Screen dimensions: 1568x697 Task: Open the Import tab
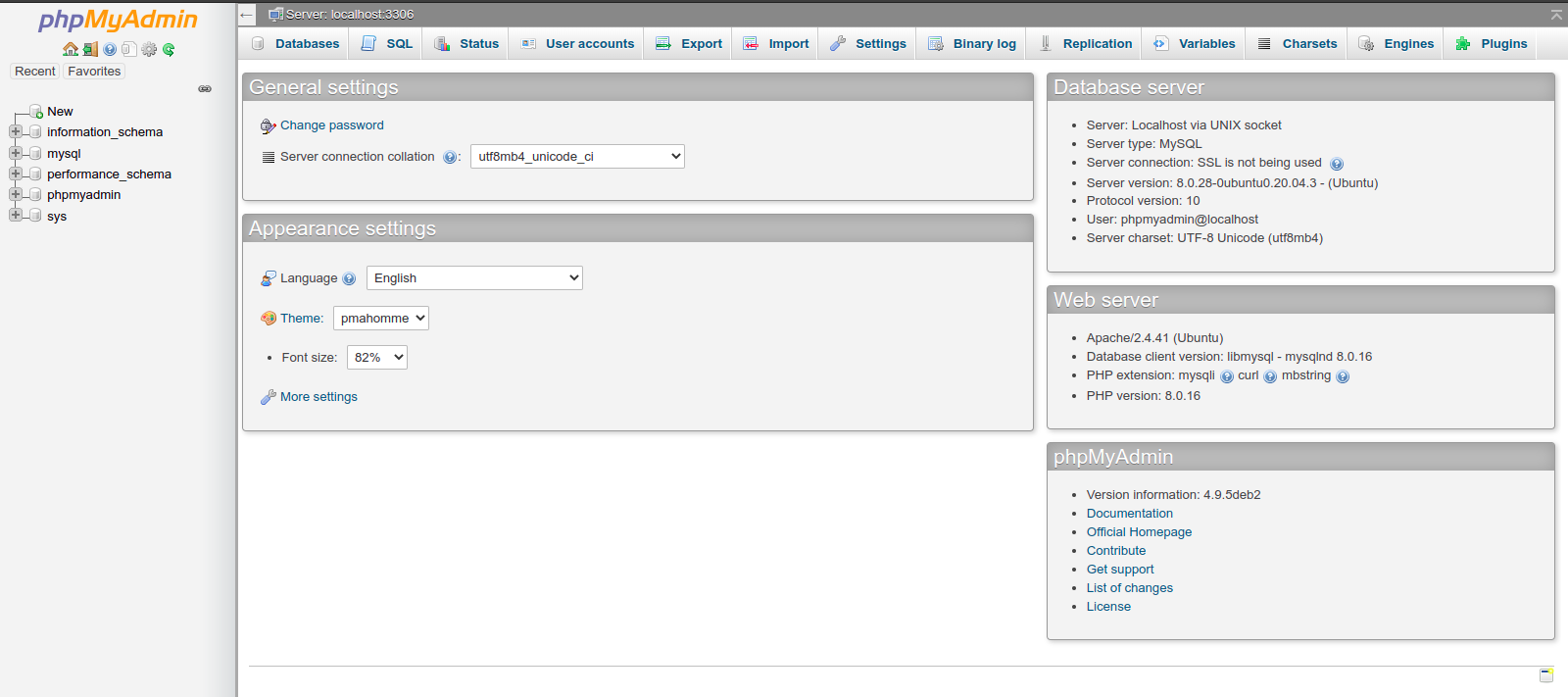coord(775,44)
